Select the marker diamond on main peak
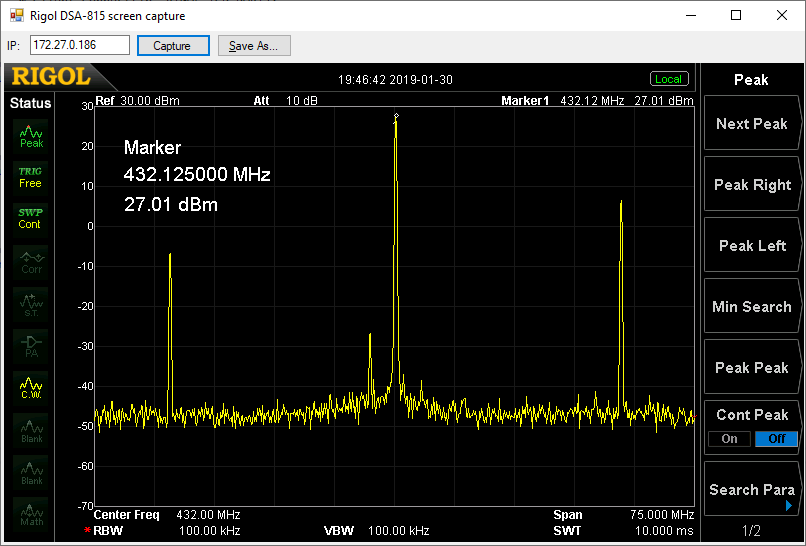806x546 pixels. point(396,116)
